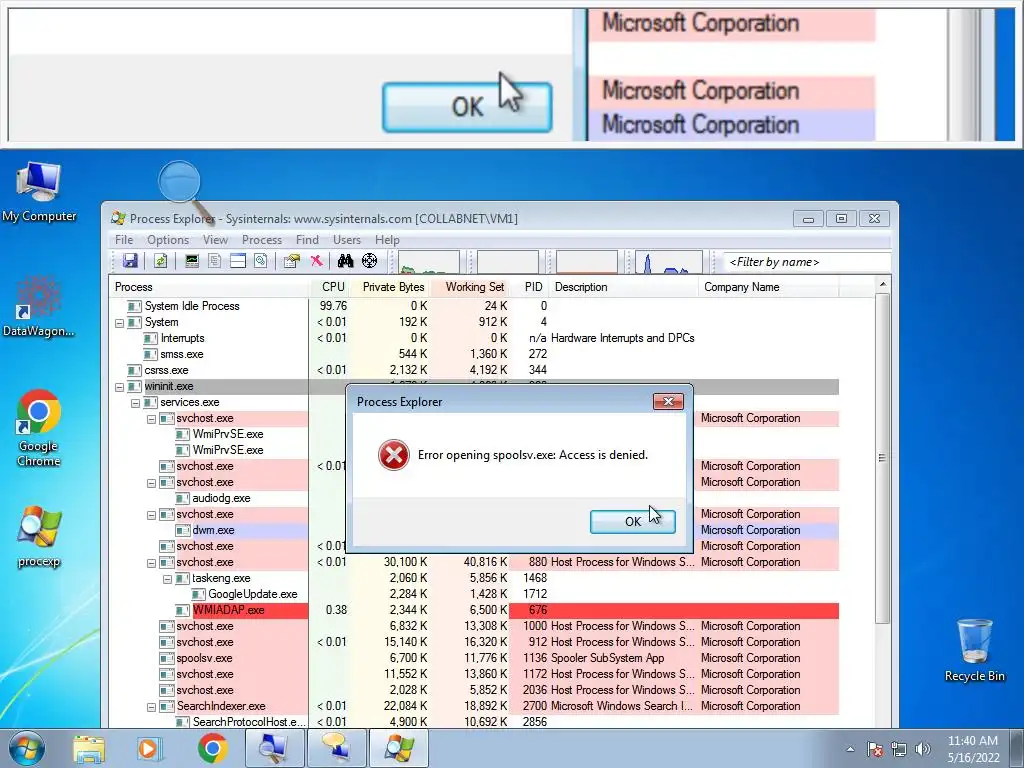Screen dimensions: 1024x768
Task: Collapse the SearchIndexer.exe tree node
Action: coord(152,707)
